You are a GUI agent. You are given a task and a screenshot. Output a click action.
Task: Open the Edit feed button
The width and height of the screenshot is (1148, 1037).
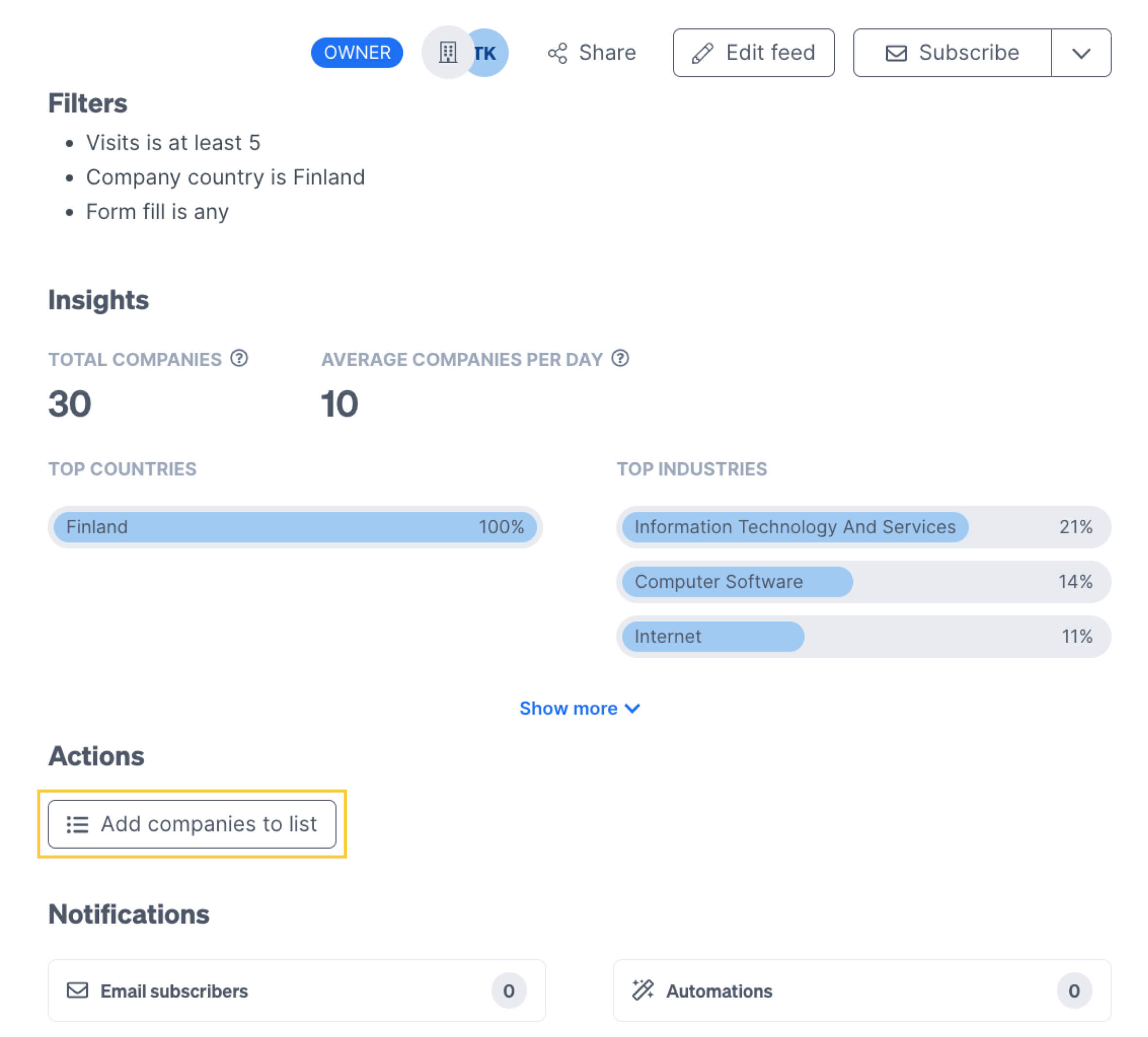coord(754,53)
